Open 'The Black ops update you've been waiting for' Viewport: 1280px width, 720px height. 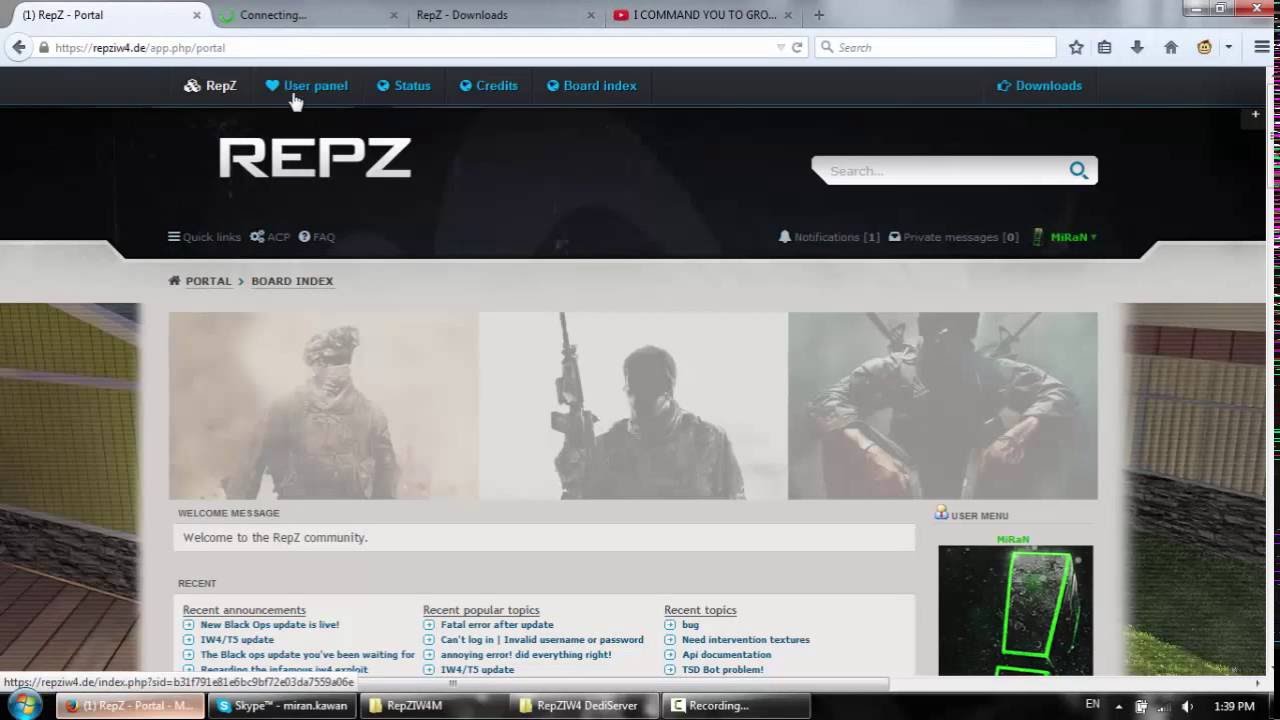click(x=307, y=655)
